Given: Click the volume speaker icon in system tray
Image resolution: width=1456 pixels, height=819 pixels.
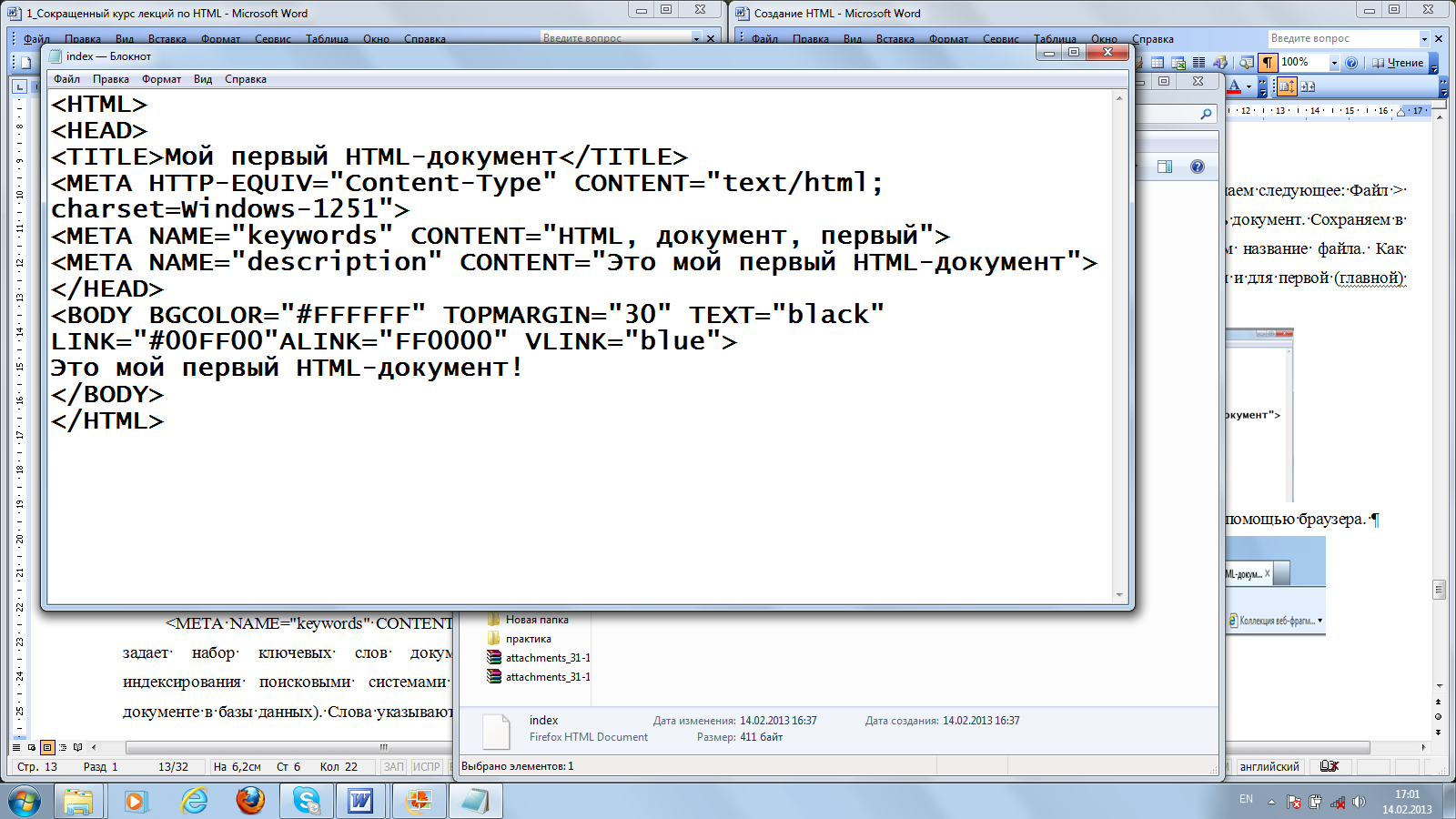Looking at the screenshot, I should click(x=1359, y=802).
